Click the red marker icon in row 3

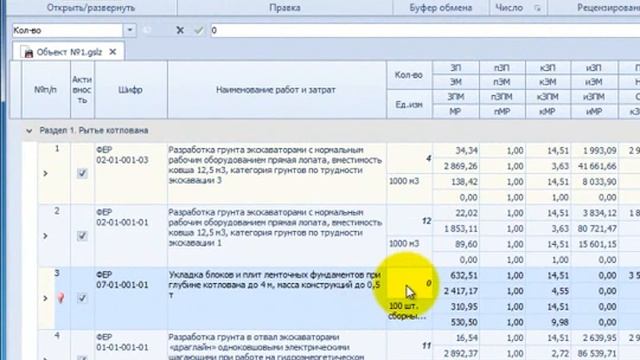click(x=60, y=298)
